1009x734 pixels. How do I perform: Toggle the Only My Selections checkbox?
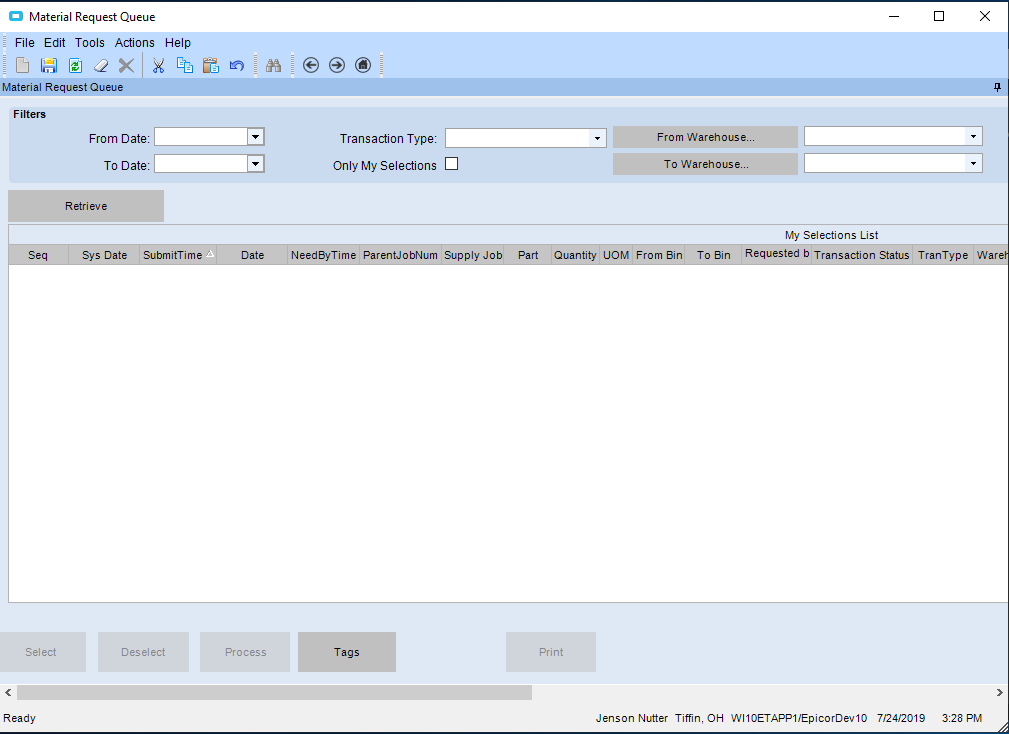click(452, 164)
